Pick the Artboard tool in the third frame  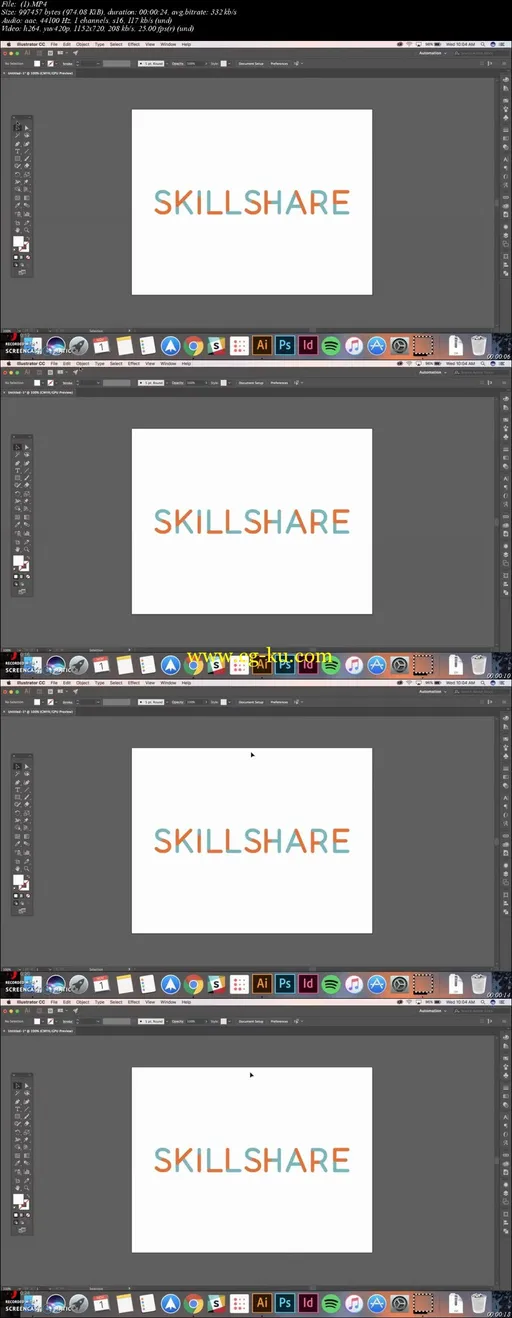pos(18,861)
